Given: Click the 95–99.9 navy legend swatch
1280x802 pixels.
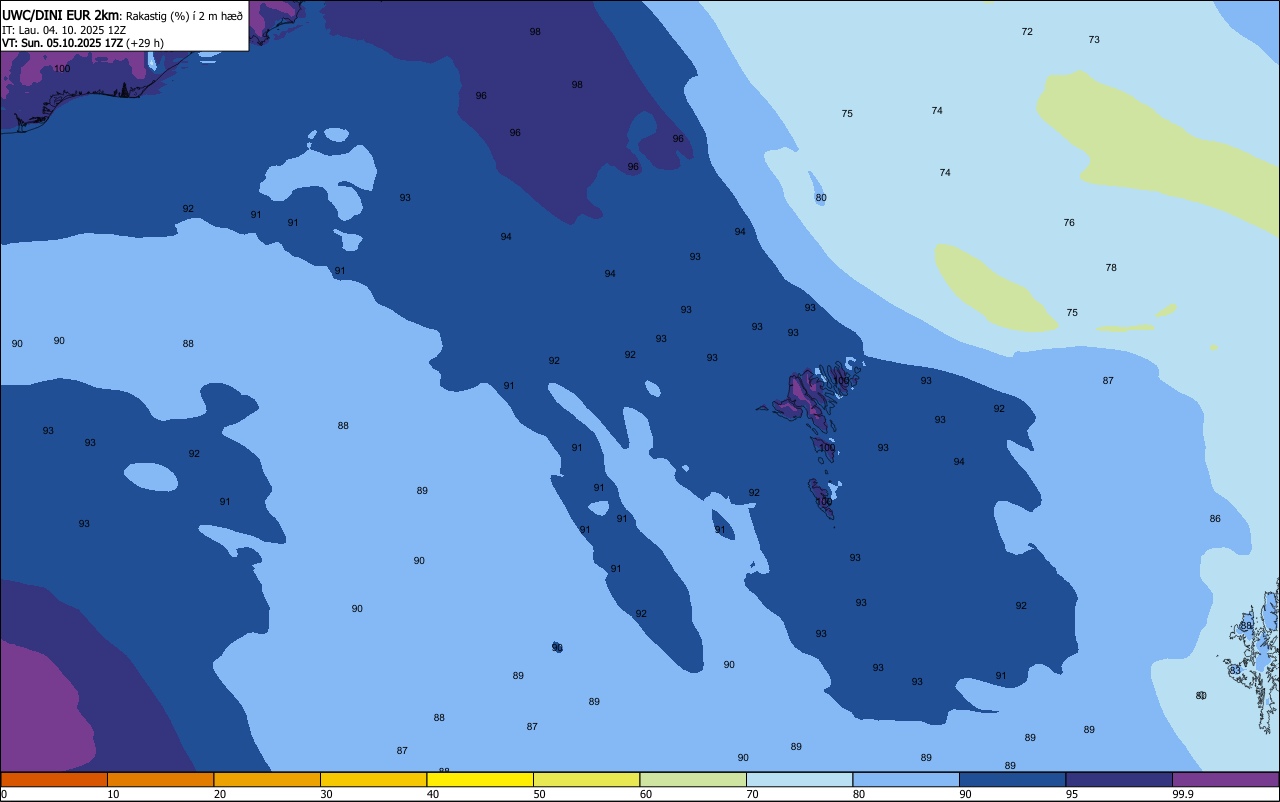Looking at the screenshot, I should 1119,779.
